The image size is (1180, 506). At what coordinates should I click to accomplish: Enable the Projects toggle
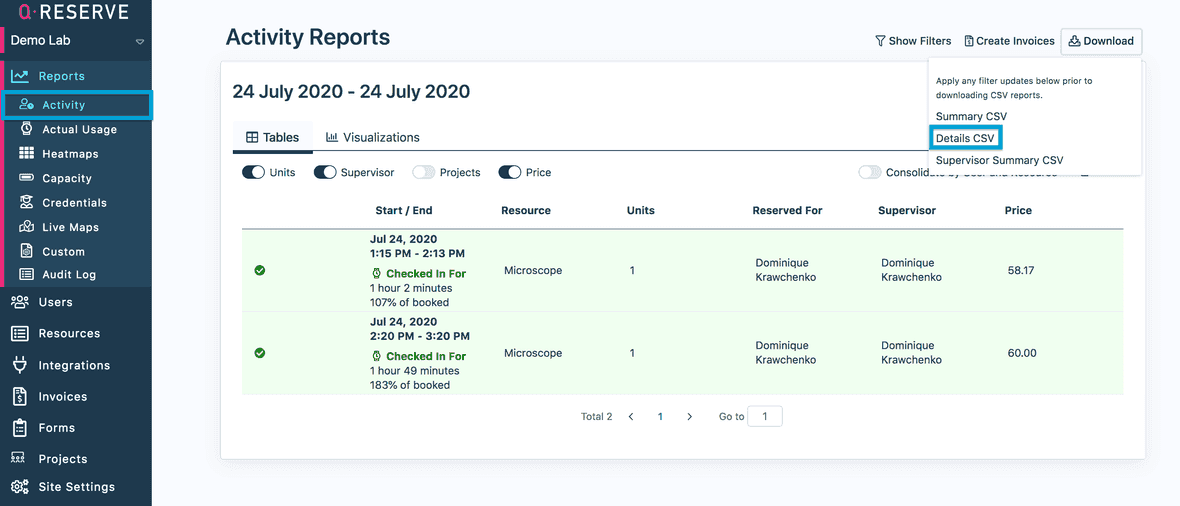pyautogui.click(x=424, y=172)
